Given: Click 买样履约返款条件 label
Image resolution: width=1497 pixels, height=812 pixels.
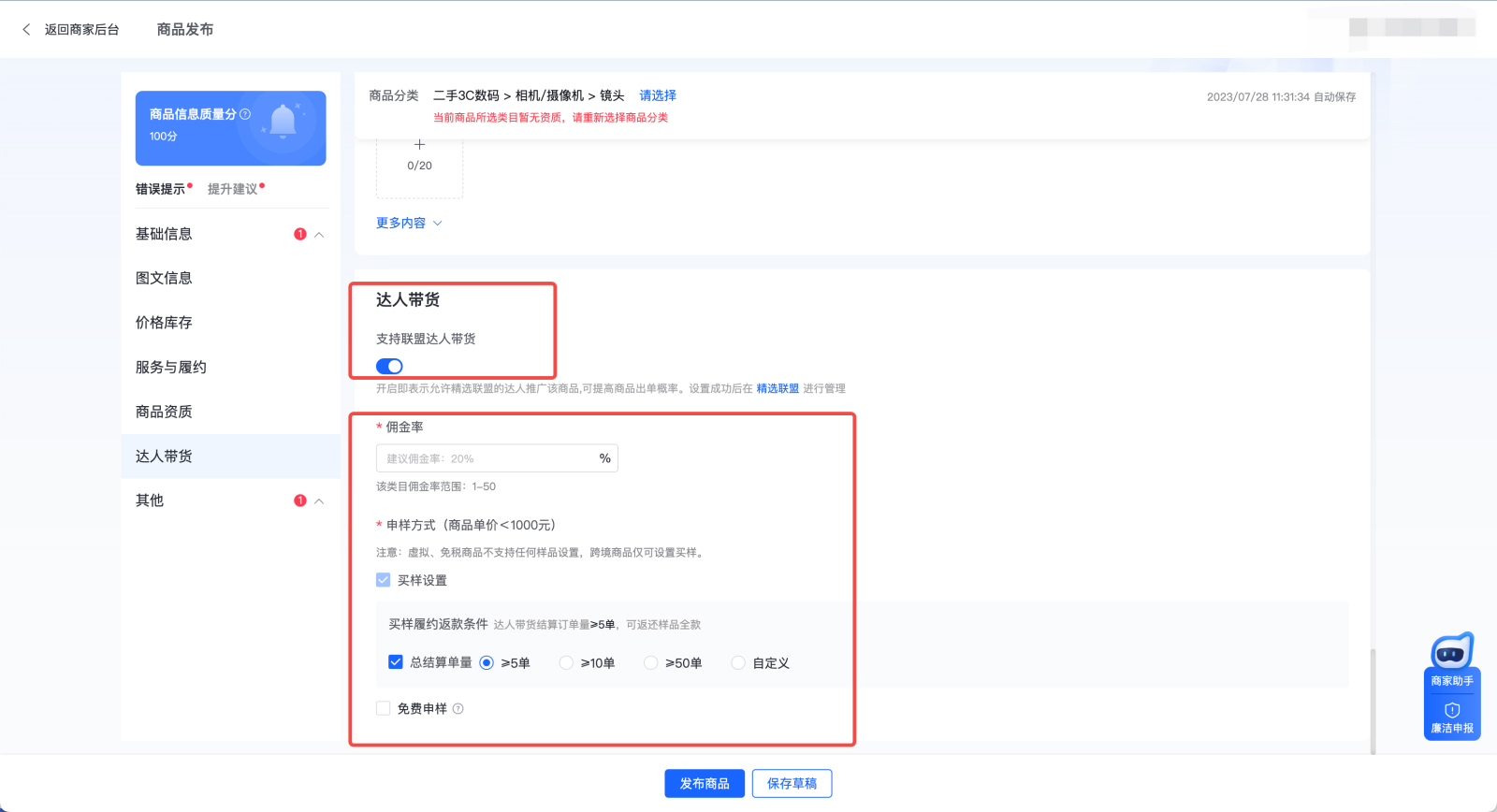Looking at the screenshot, I should (x=438, y=624).
